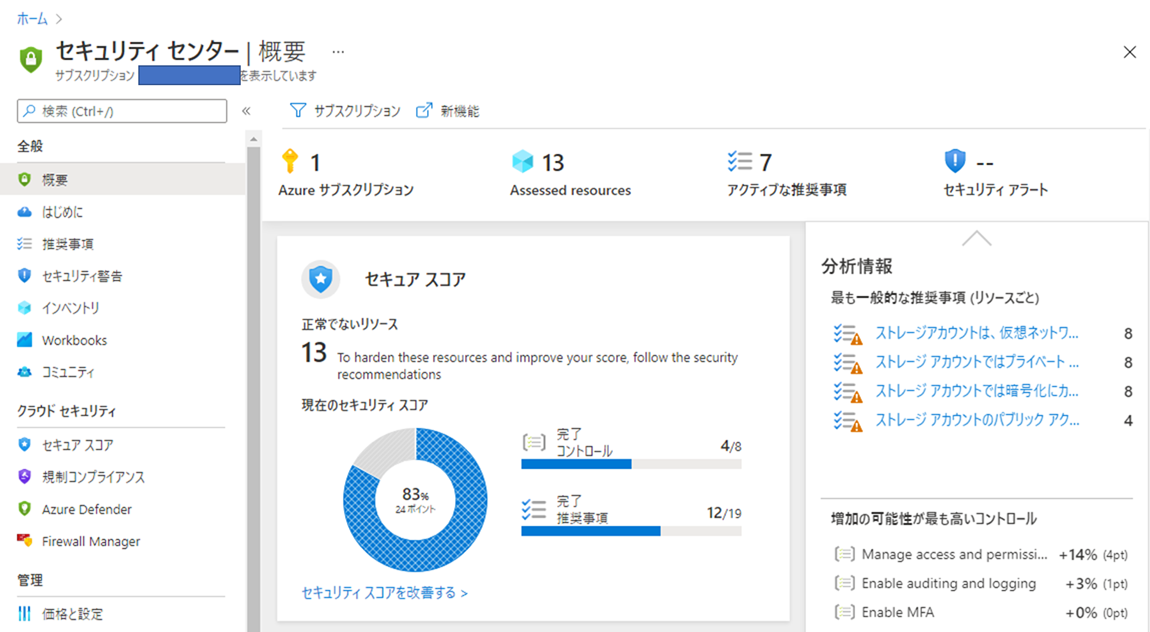Click the はじめに cloud icon
1150x632 pixels.
pyautogui.click(x=25, y=212)
